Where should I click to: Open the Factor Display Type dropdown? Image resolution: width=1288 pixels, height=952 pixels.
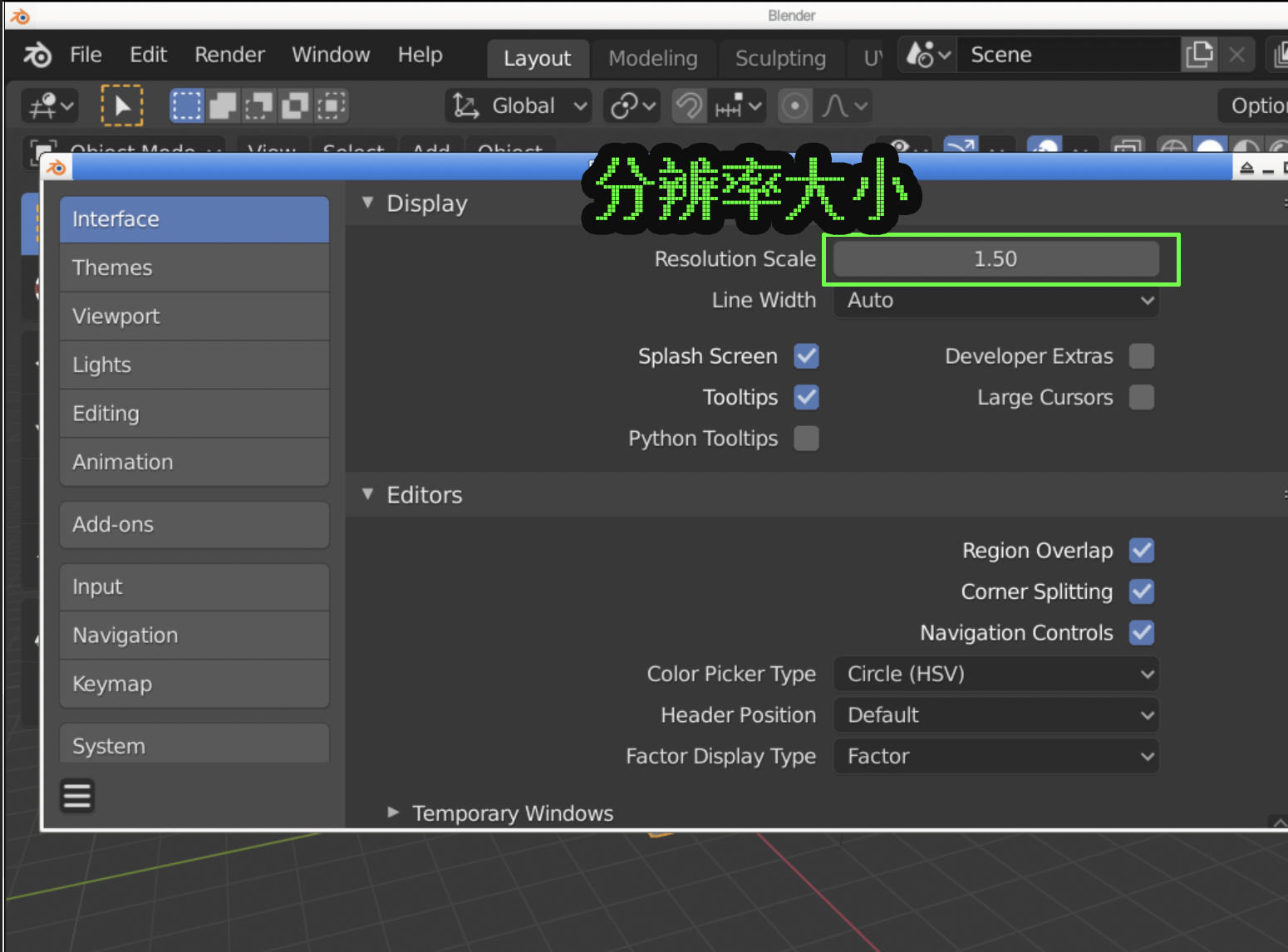(995, 756)
